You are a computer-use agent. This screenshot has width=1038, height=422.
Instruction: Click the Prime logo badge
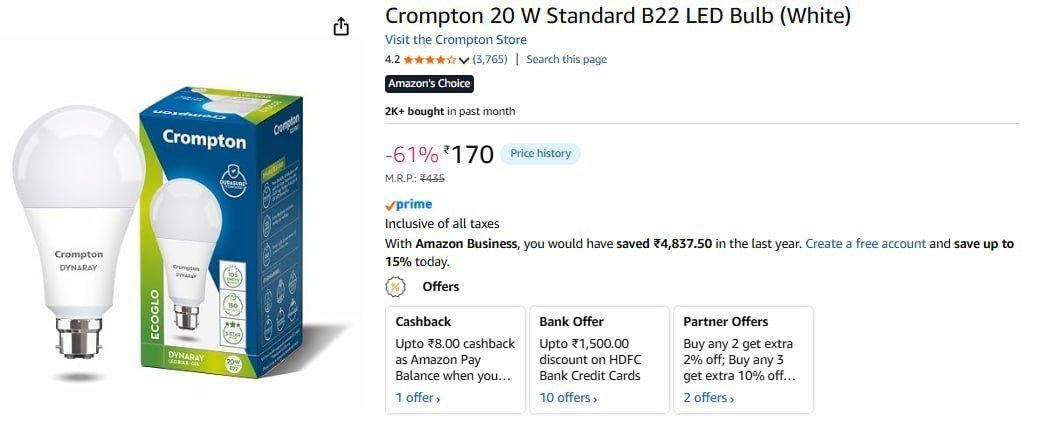408,205
